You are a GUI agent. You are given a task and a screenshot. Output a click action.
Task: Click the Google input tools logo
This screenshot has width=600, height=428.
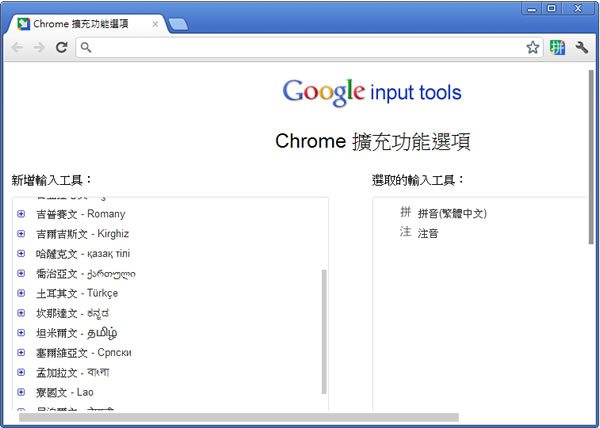(x=372, y=92)
